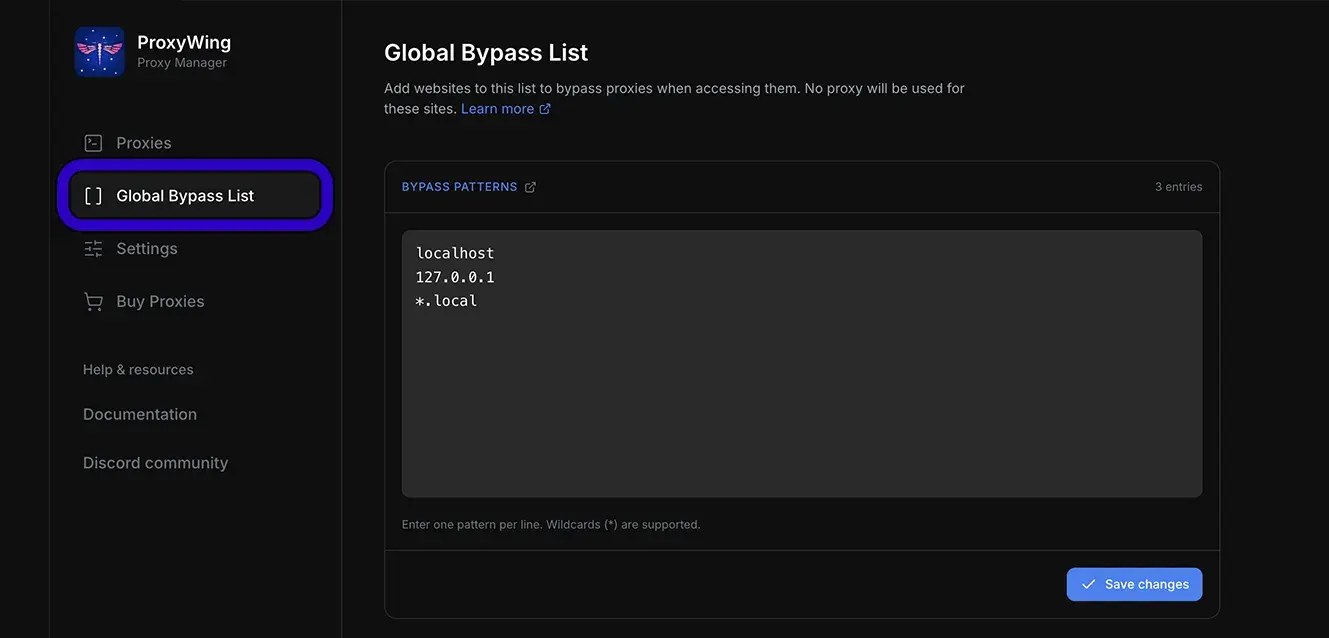Open the Learn more link
1329x638 pixels.
tap(496, 106)
